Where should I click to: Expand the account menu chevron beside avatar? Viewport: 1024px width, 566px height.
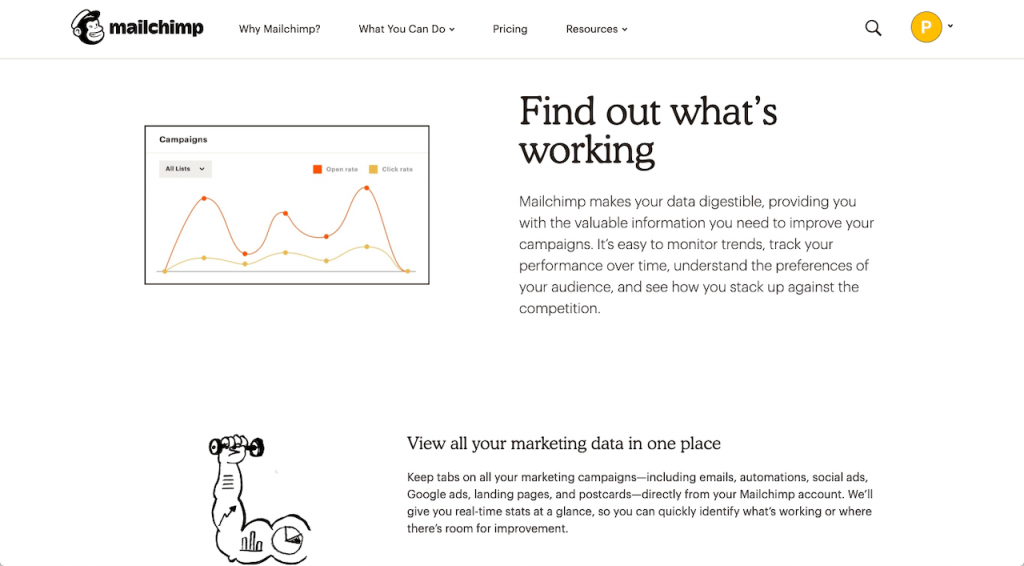coord(950,26)
